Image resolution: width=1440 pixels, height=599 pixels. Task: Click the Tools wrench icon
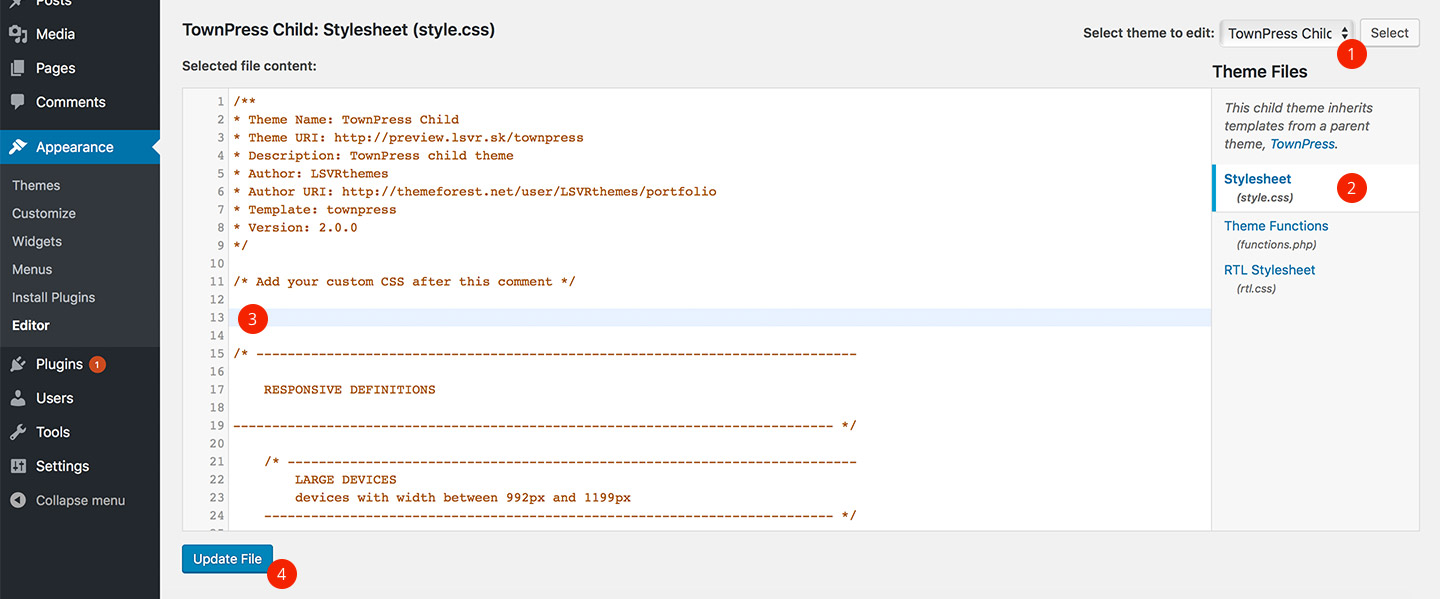[18, 432]
